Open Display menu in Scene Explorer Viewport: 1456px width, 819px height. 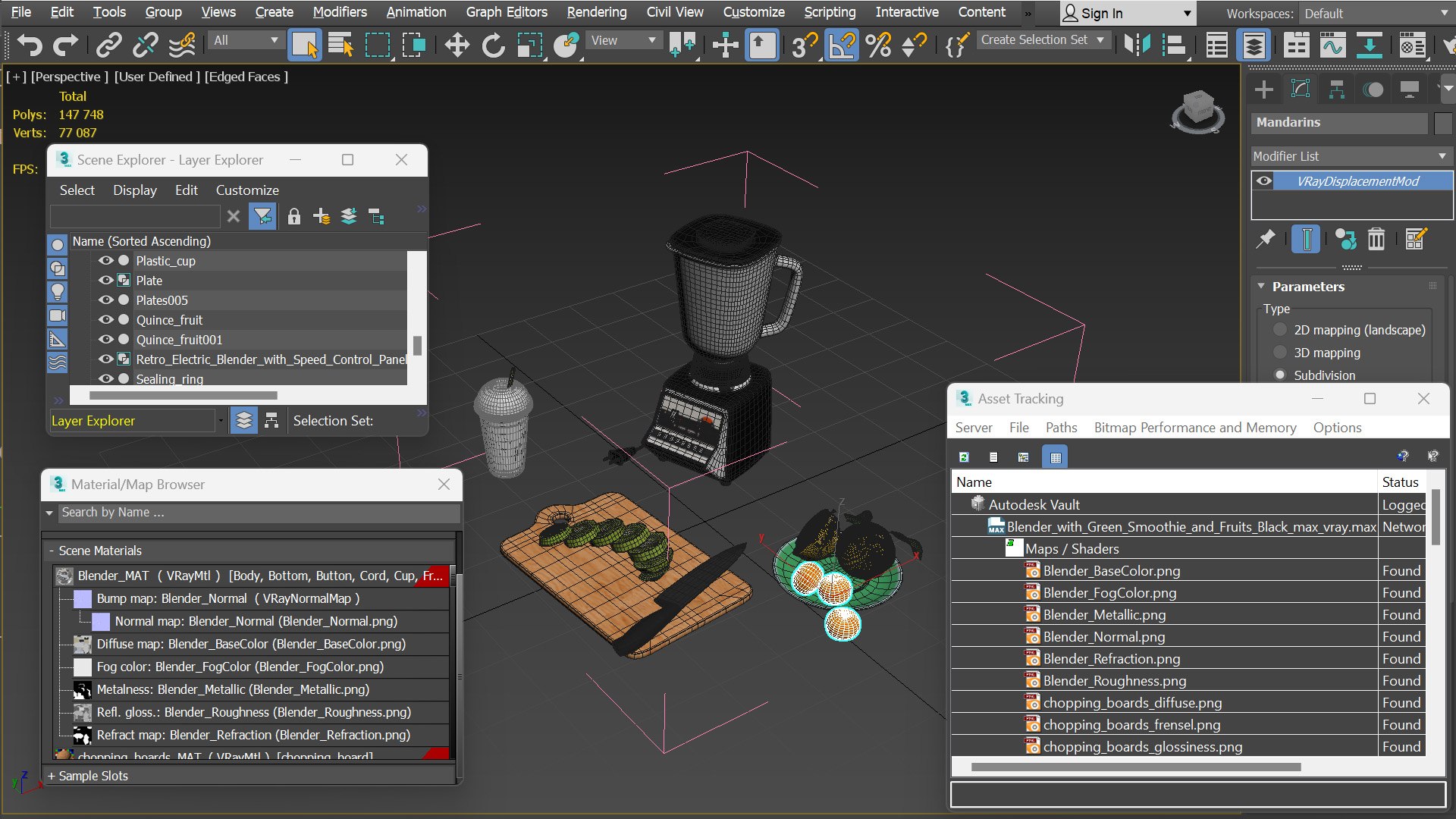135,190
